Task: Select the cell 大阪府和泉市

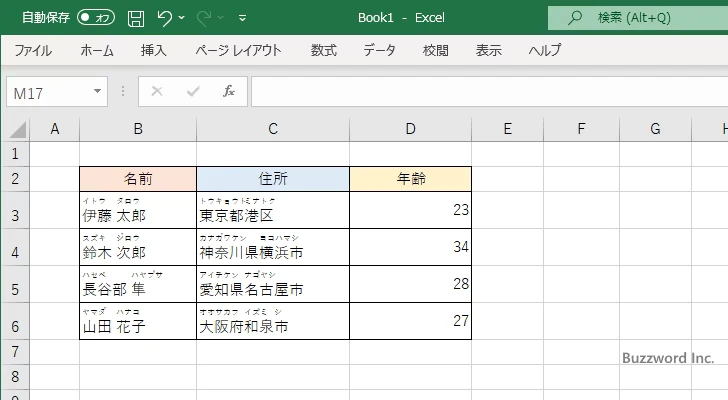Action: tap(273, 321)
